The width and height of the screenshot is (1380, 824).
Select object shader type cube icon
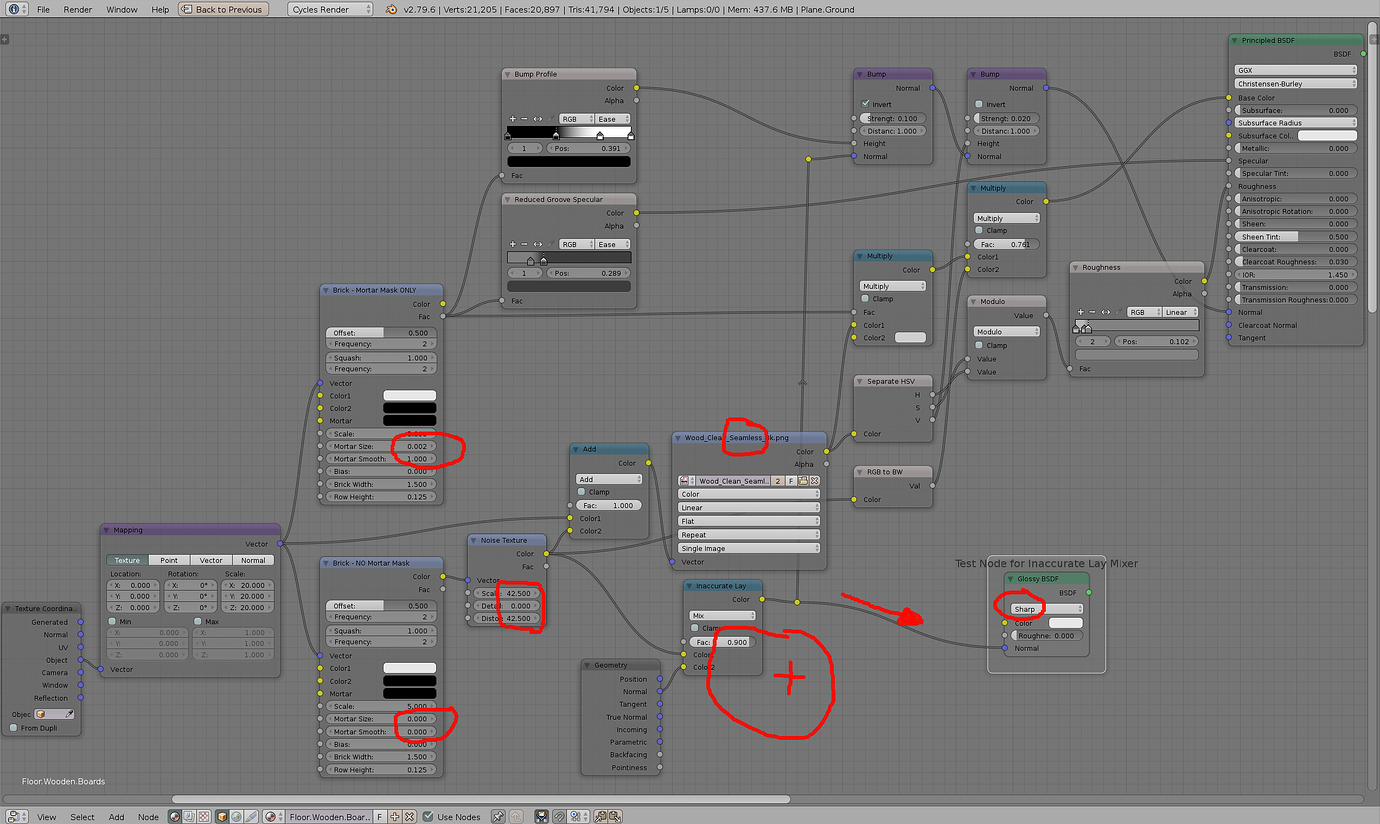(222, 816)
